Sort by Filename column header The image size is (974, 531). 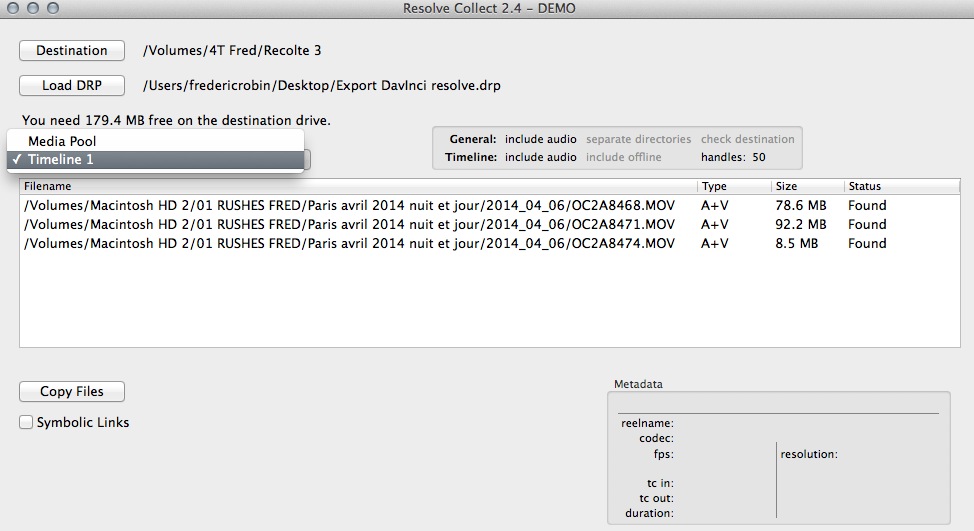(358, 186)
